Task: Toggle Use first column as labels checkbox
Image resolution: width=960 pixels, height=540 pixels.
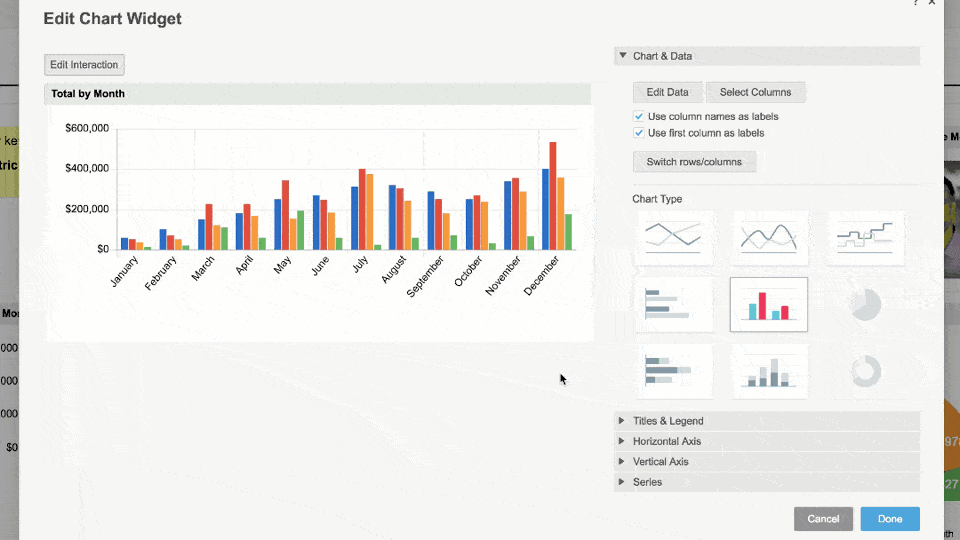Action: click(x=639, y=133)
